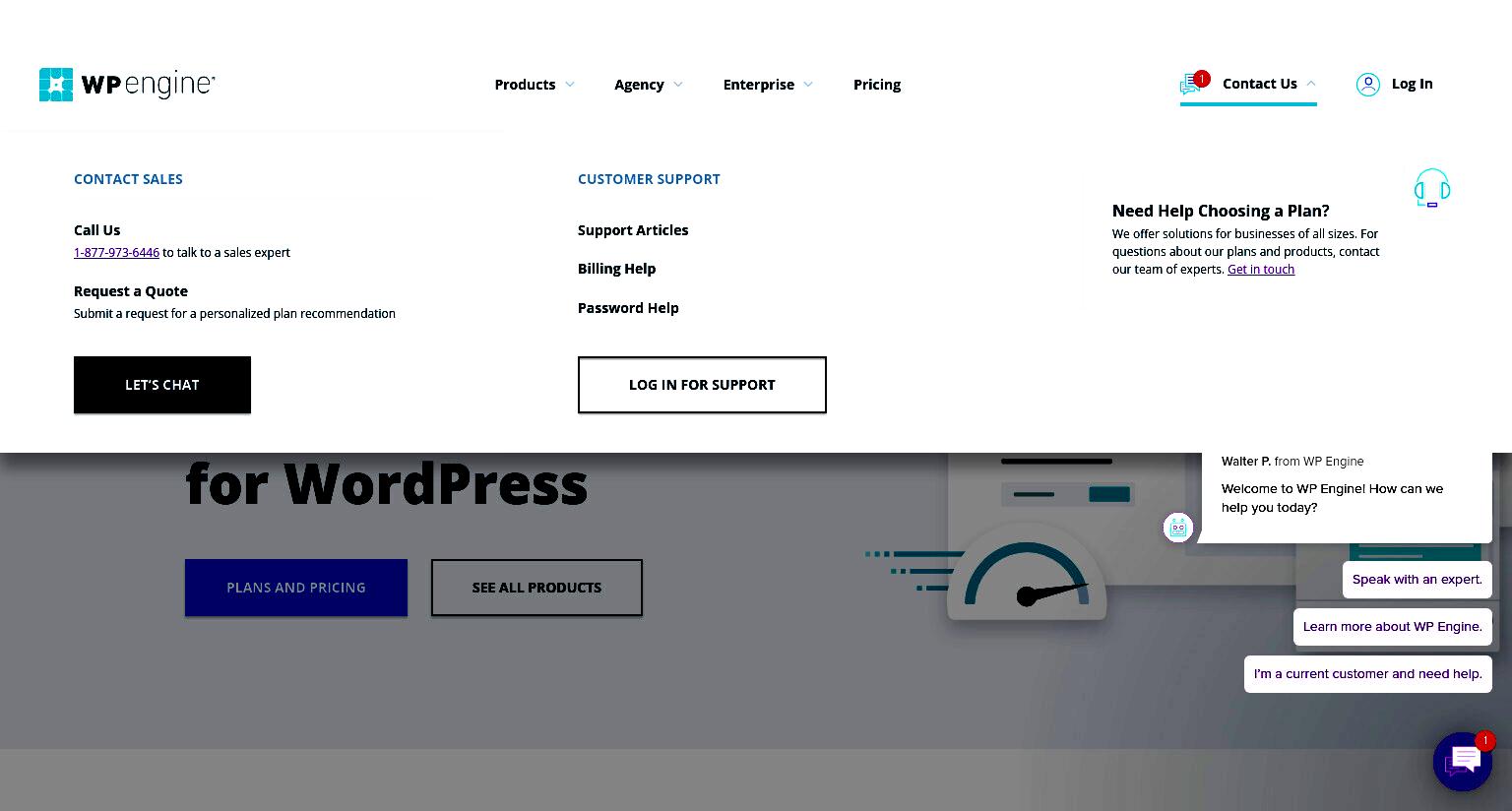
Task: Click the WP Engine logo
Action: click(127, 85)
